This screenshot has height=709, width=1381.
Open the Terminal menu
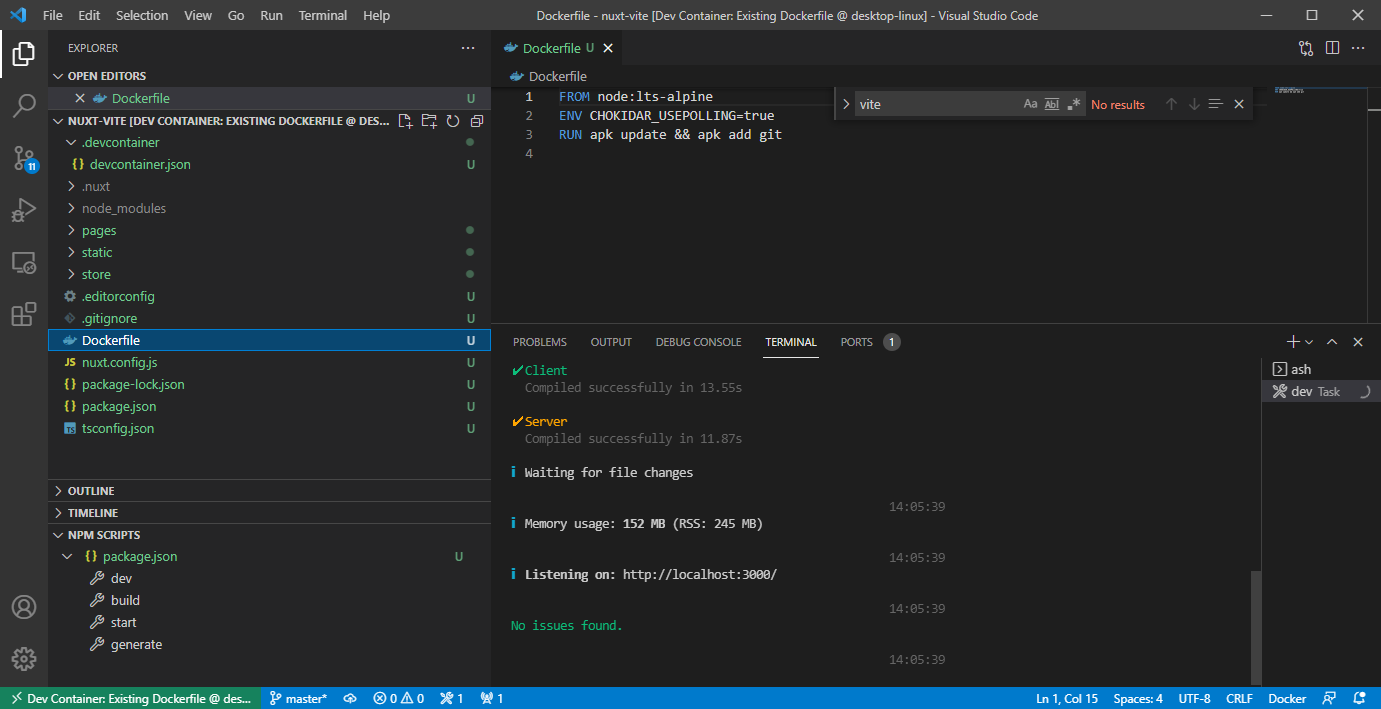pos(323,16)
